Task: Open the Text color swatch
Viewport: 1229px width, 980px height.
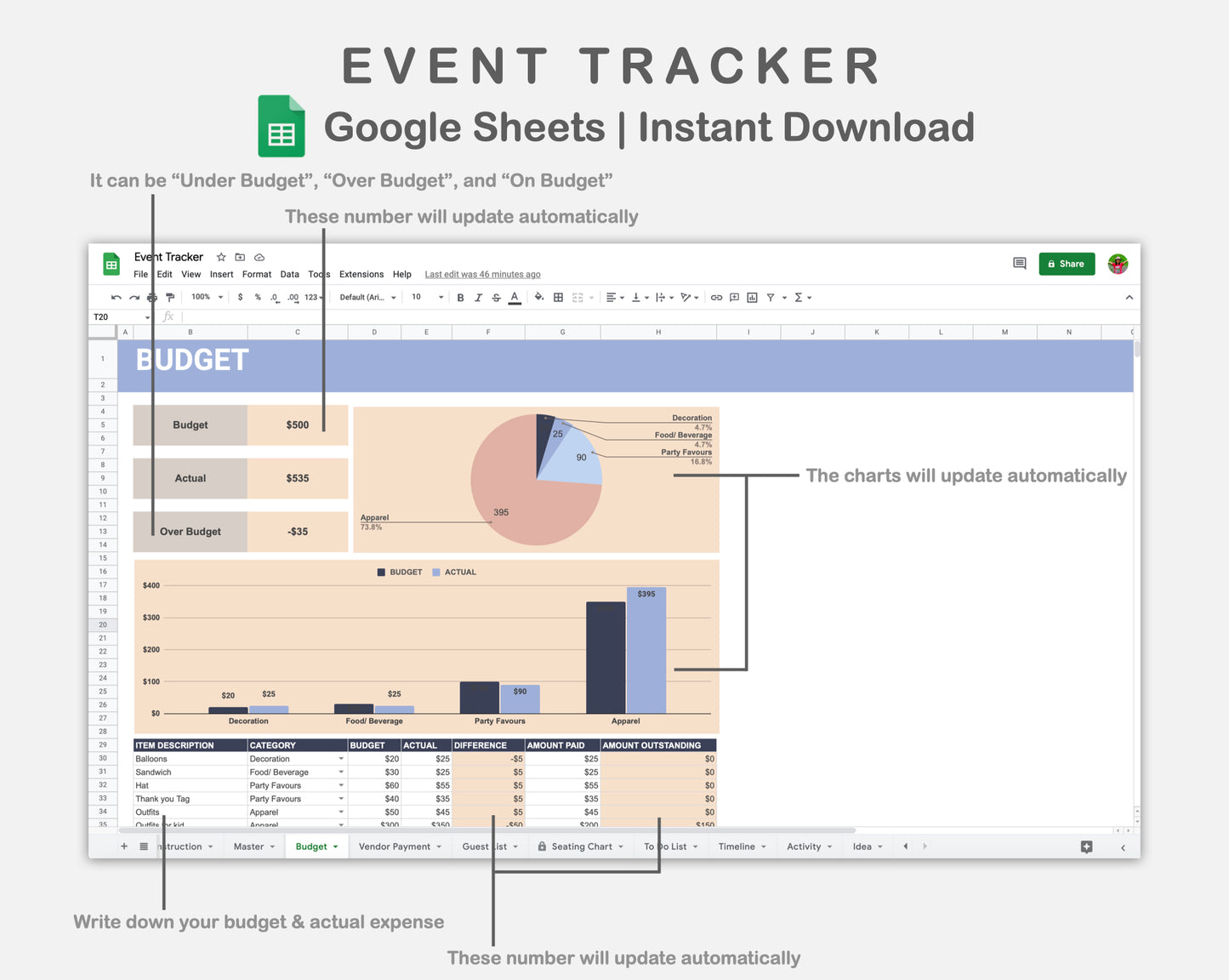Action: click(514, 297)
